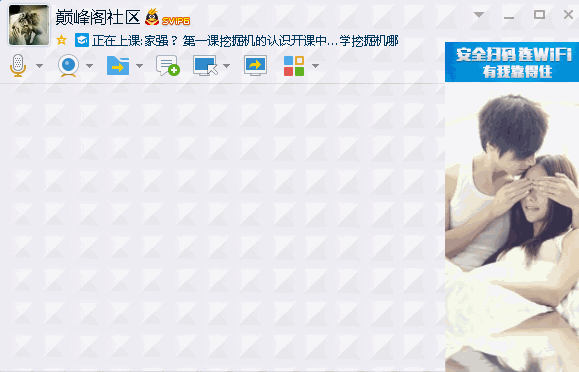Click the blue classroom graduation cap icon
Viewport: 579px width, 372px height.
(82, 40)
